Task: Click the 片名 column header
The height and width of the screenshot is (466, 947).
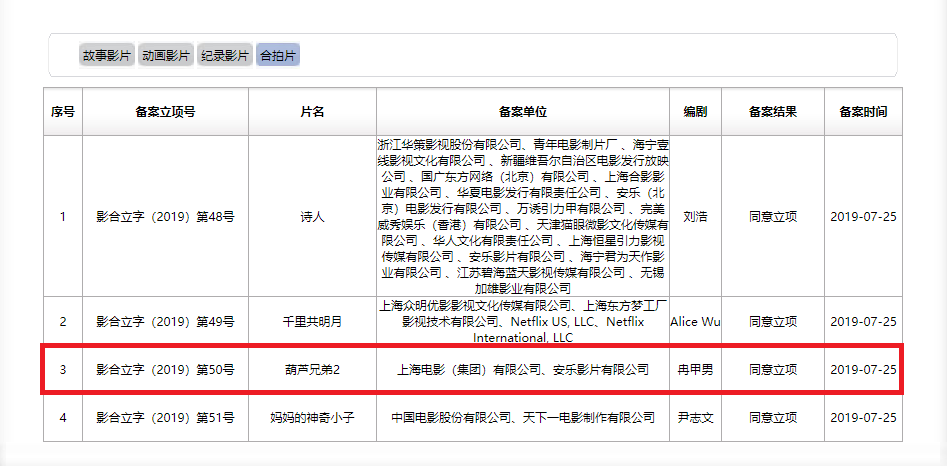Action: [312, 112]
